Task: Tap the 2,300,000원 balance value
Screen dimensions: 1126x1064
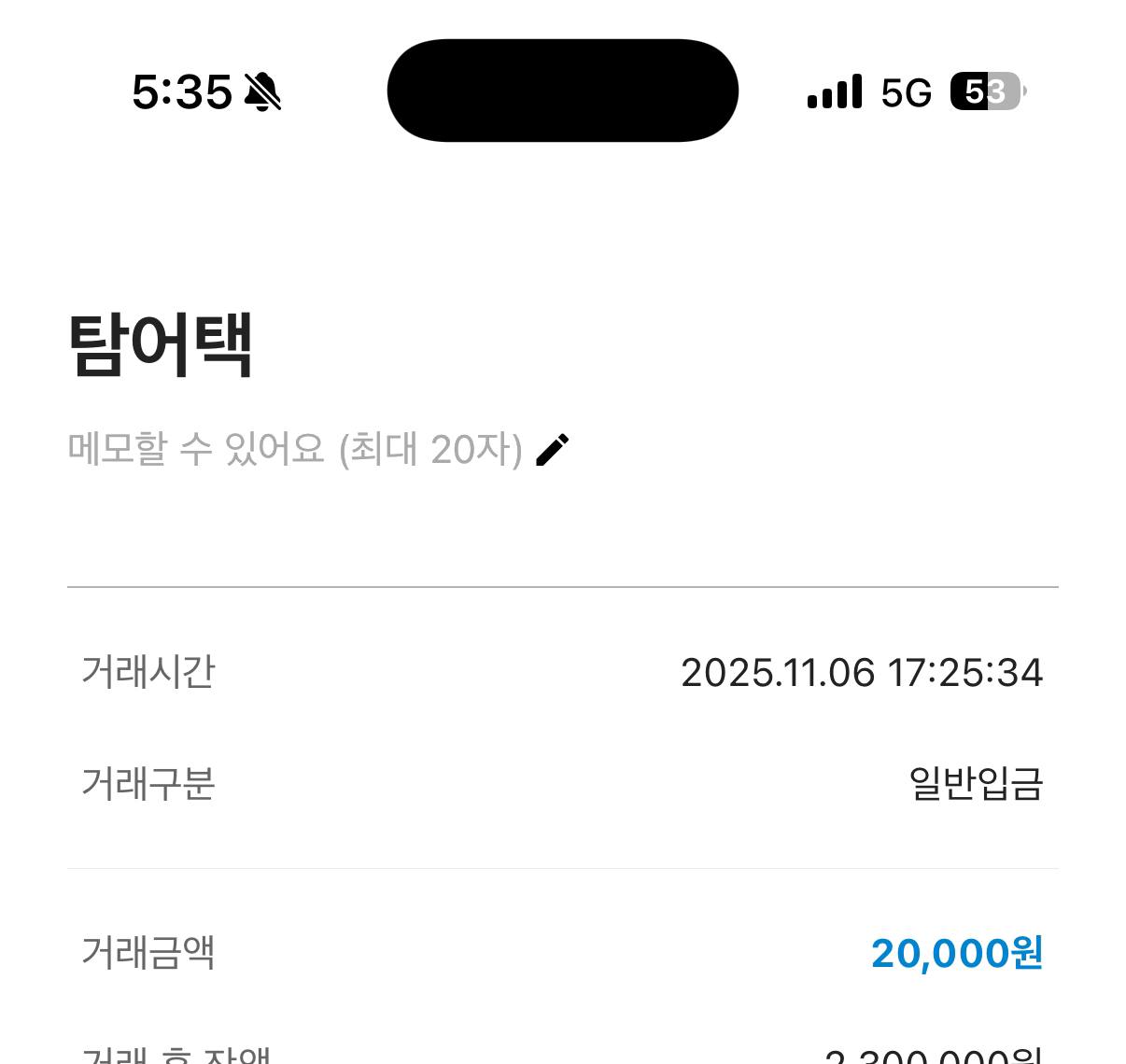Action: click(933, 1056)
